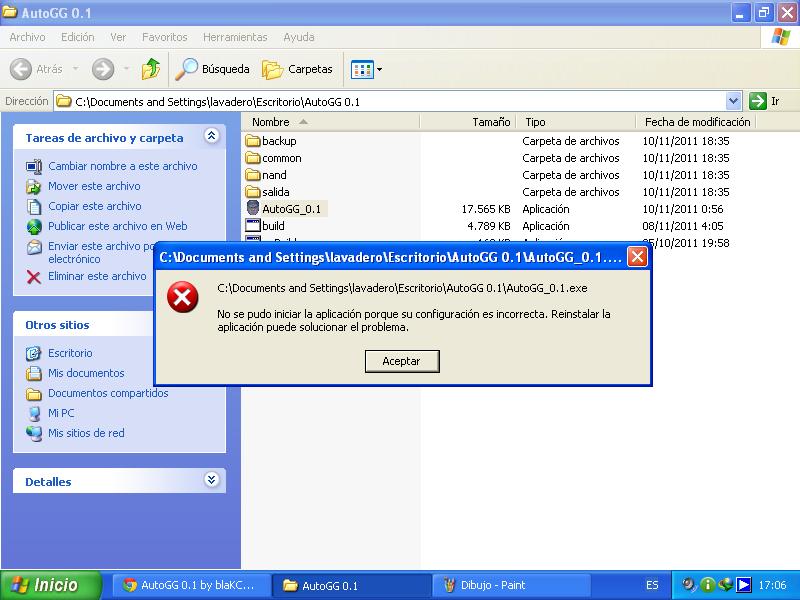
Task: Click the publish to Web globe icon
Action: 34,227
